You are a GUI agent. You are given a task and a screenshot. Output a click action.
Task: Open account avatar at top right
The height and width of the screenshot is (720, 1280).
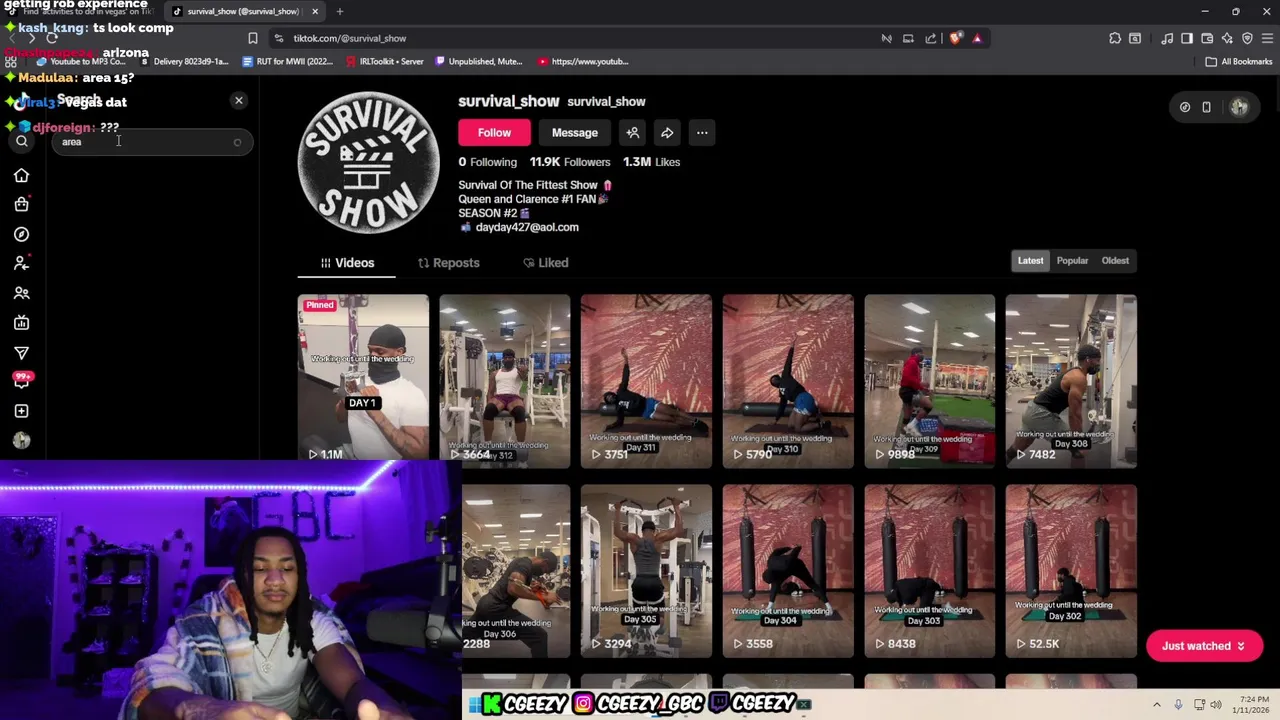[x=1239, y=107]
